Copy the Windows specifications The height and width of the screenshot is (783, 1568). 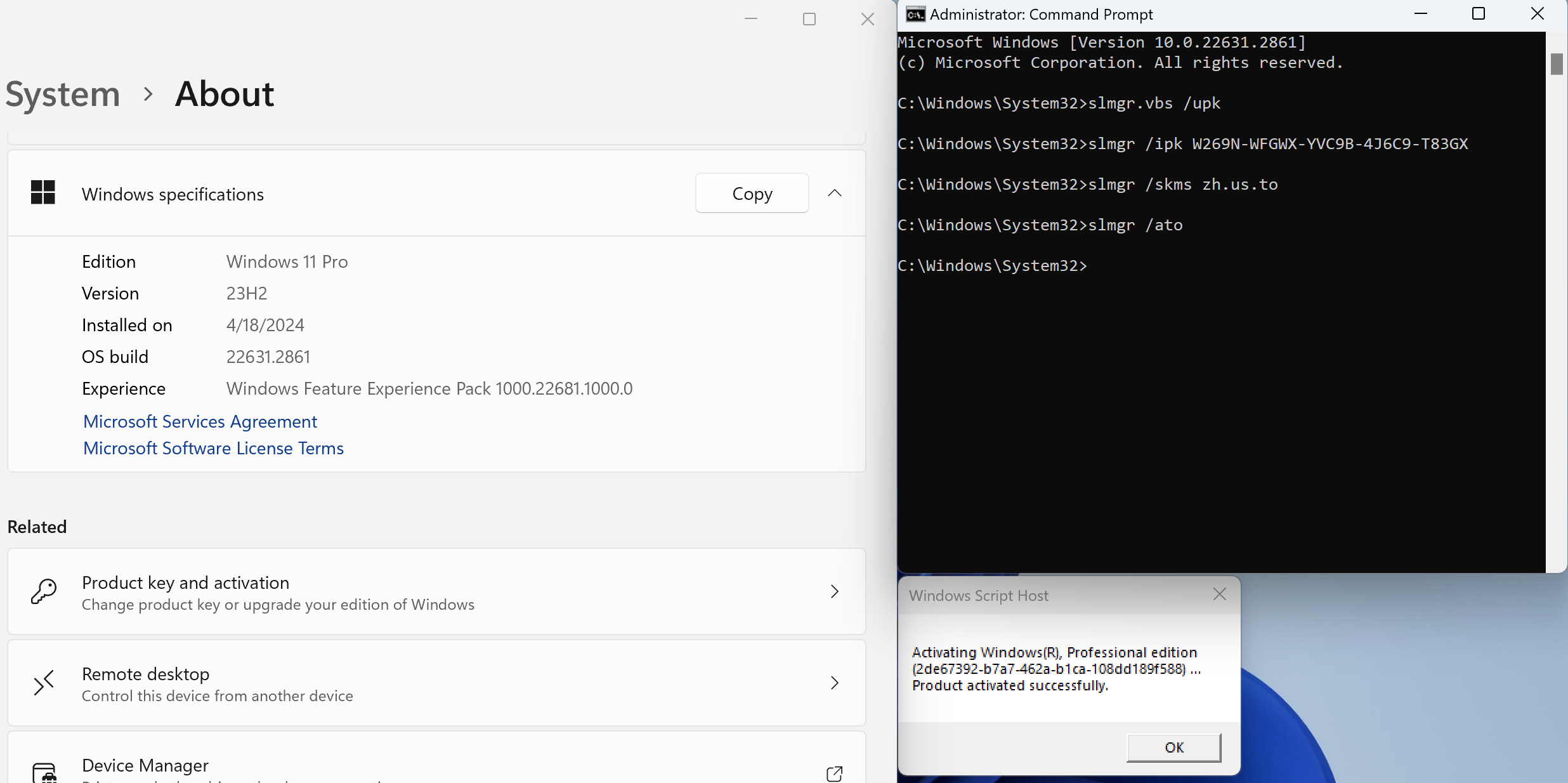(752, 193)
